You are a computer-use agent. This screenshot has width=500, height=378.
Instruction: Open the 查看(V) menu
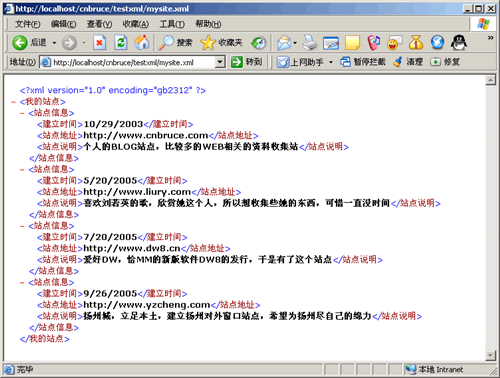[99, 24]
